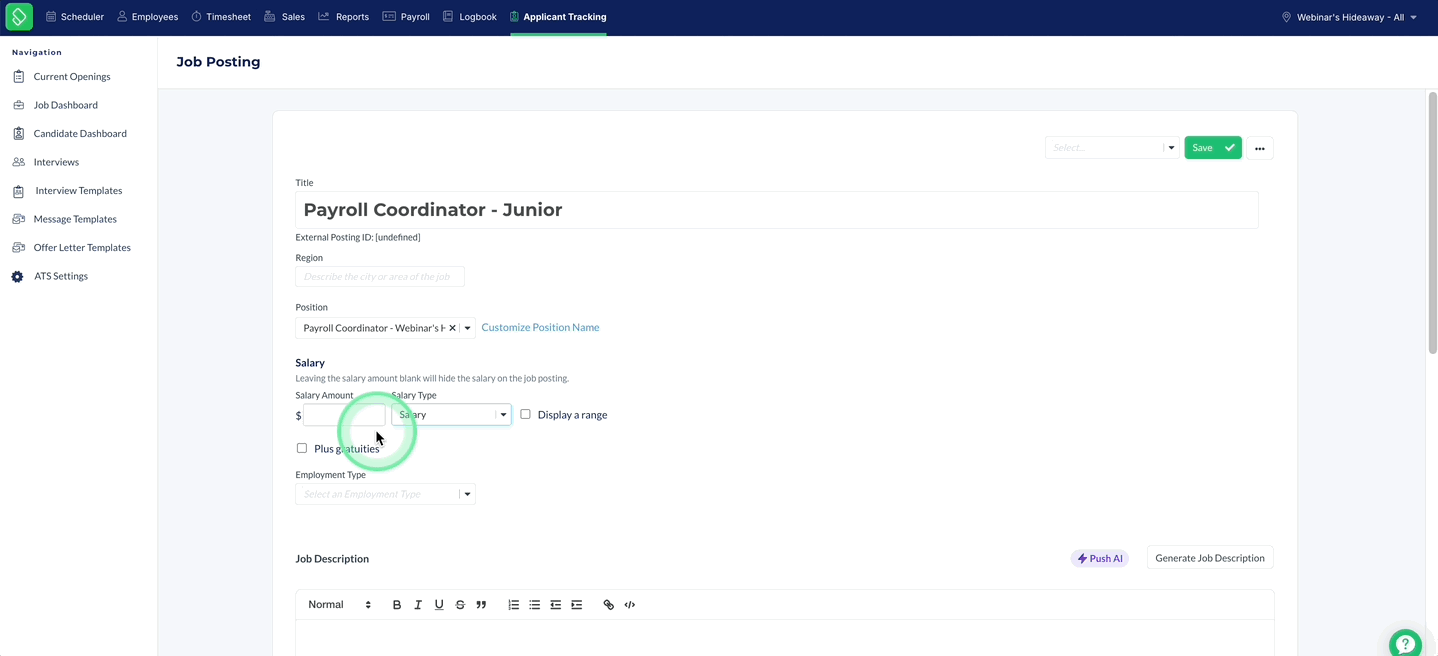Insert a numbered list
This screenshot has width=1438, height=656.
[513, 605]
